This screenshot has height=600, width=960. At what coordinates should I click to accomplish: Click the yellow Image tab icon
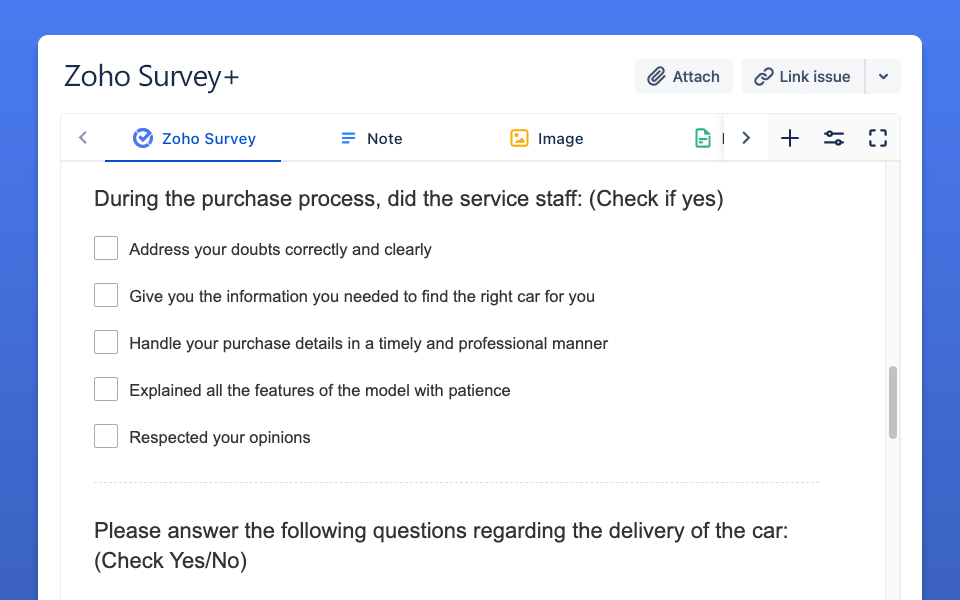(x=519, y=139)
